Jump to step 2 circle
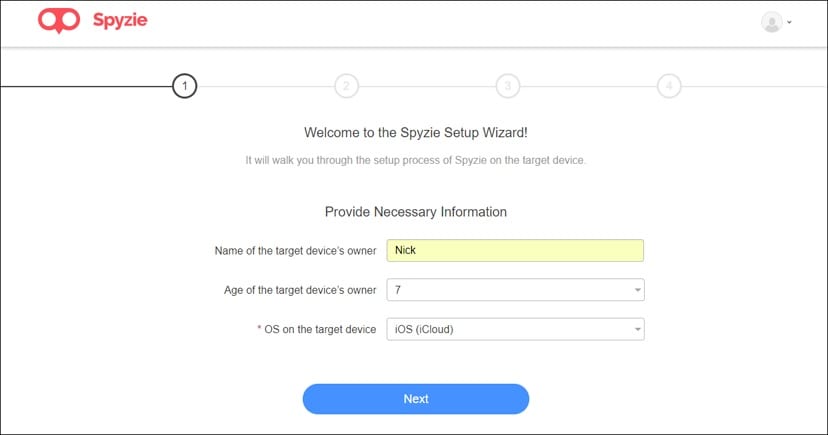Screen dimensions: 828x435 point(345,86)
